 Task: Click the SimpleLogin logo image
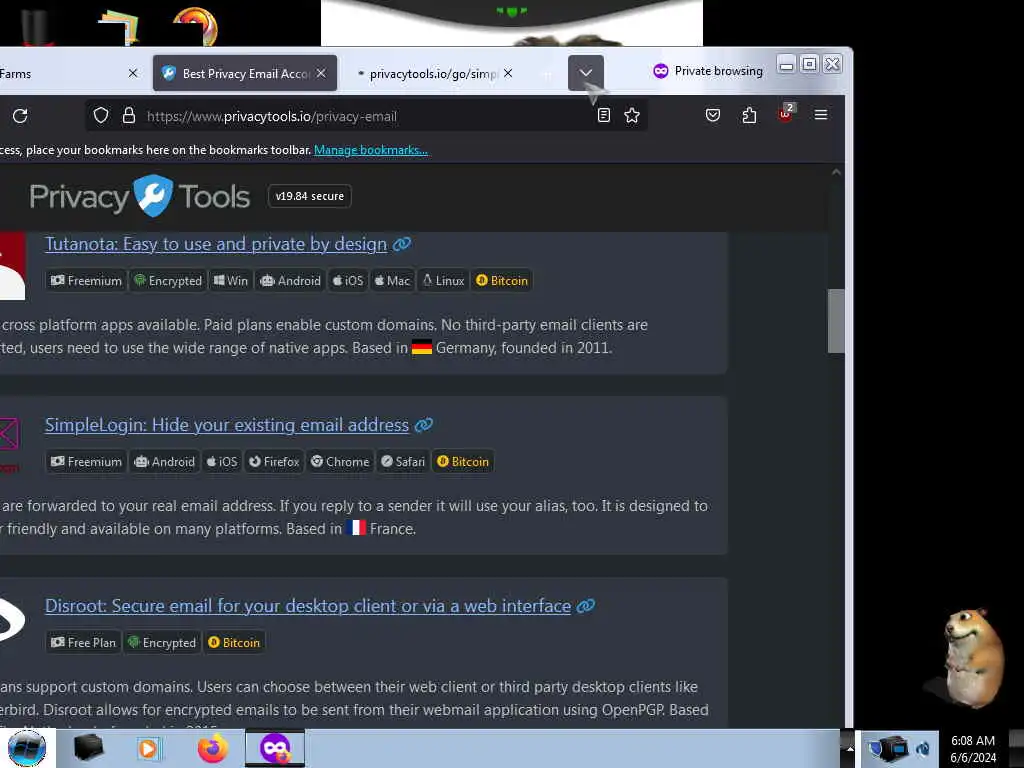(9, 443)
